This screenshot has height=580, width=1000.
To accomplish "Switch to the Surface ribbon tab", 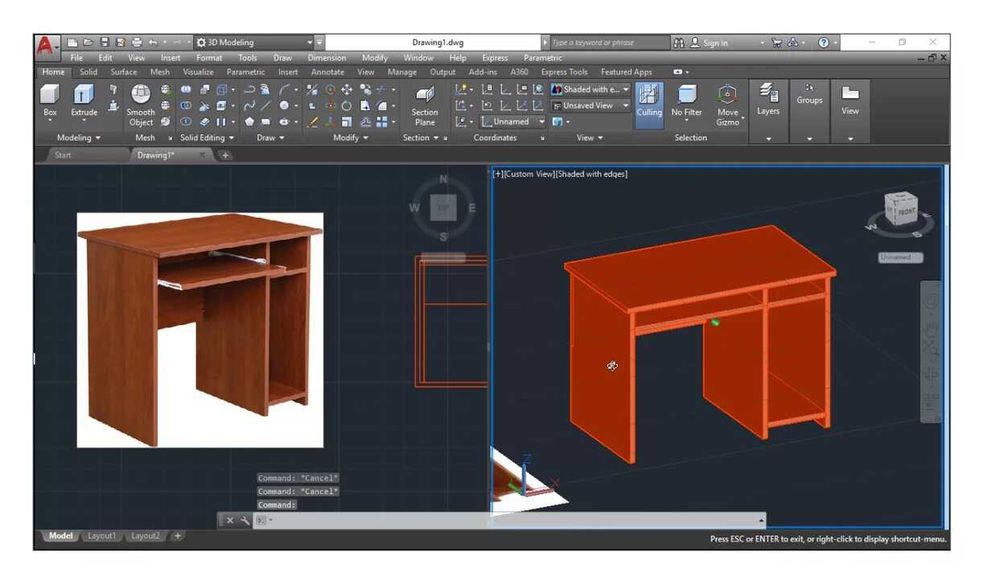I will pyautogui.click(x=124, y=72).
